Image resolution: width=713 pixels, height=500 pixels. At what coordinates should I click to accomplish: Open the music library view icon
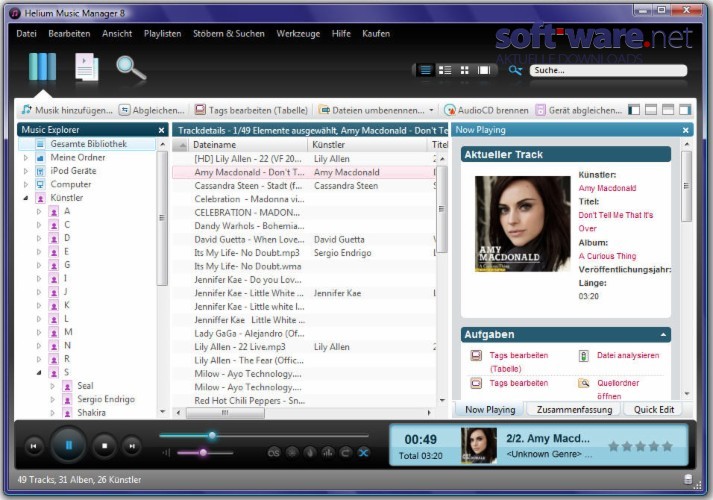[42, 67]
